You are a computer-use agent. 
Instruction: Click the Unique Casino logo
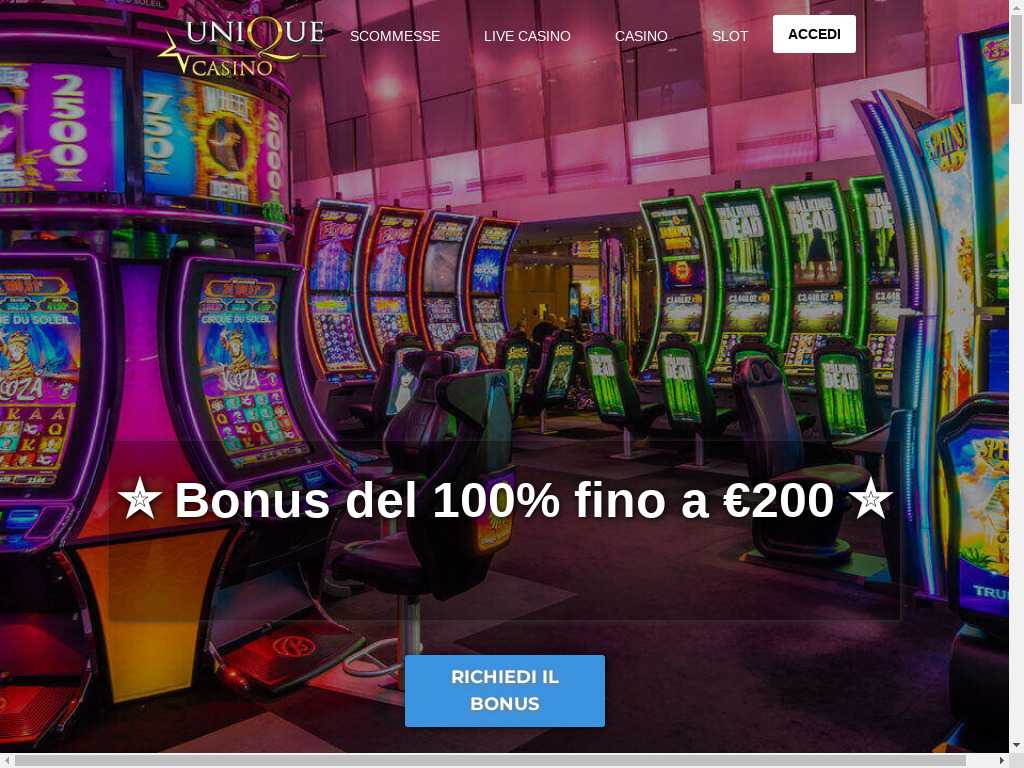coord(242,47)
